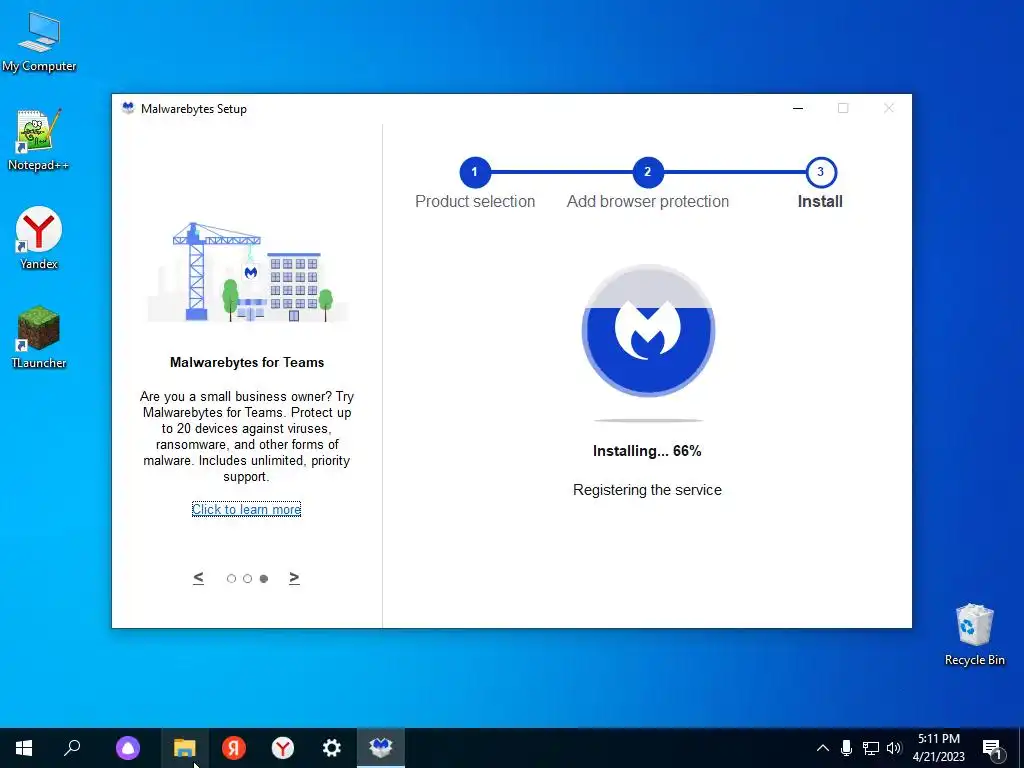This screenshot has width=1024, height=768.
Task: Open taskbar search magnifier
Action: click(72, 748)
